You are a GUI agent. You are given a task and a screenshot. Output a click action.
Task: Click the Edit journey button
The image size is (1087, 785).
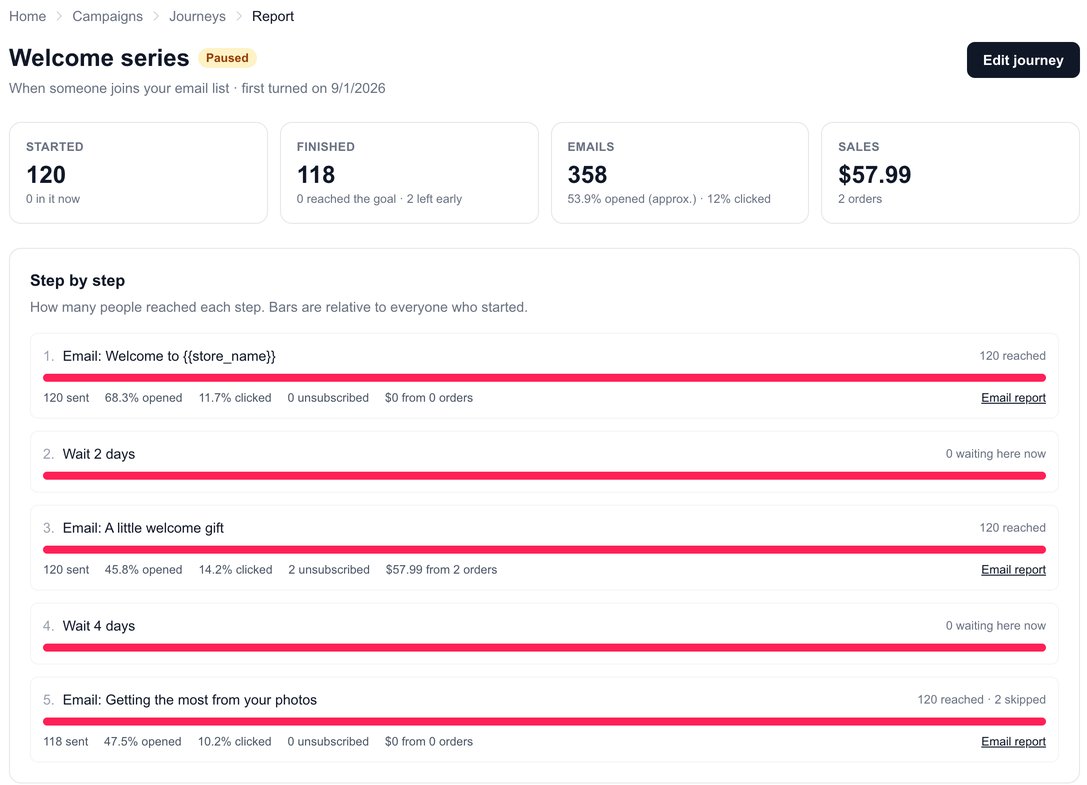[x=1023, y=60]
